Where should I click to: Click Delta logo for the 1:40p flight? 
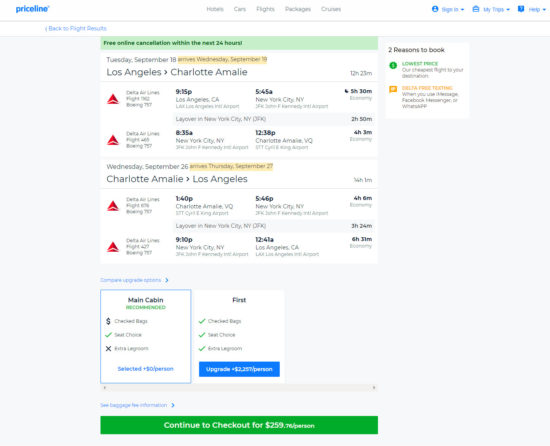point(113,206)
